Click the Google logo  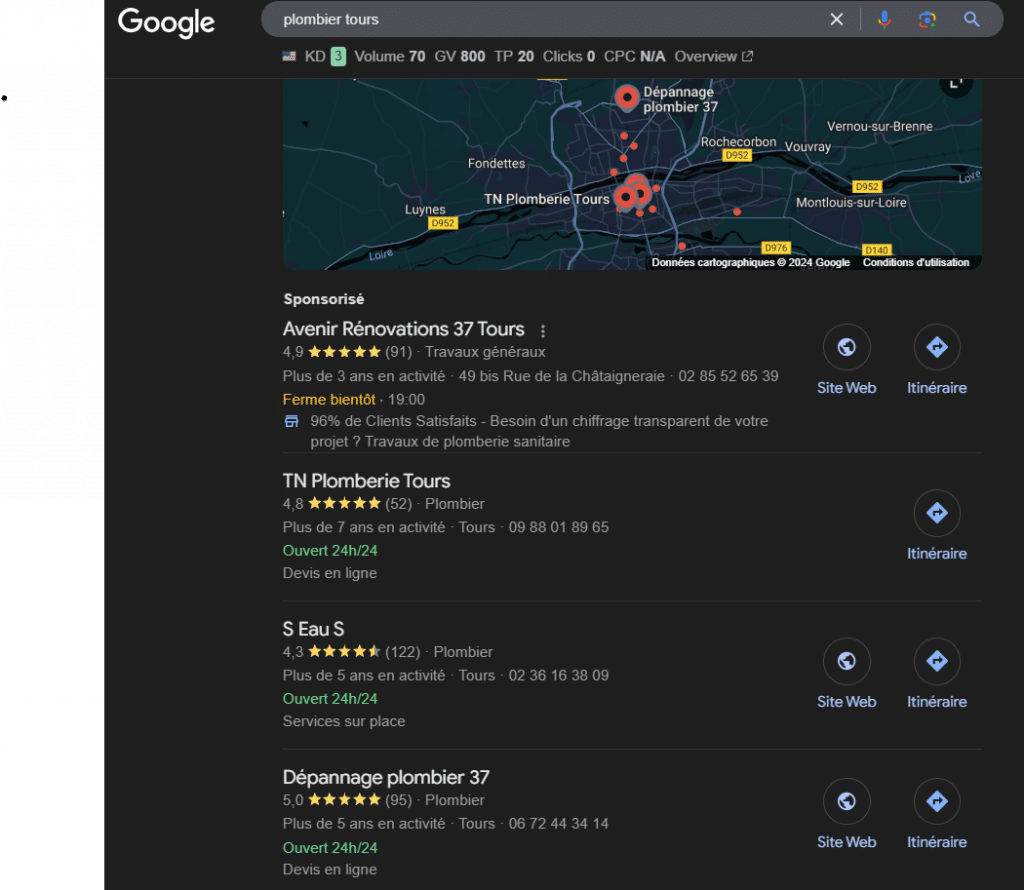(166, 23)
